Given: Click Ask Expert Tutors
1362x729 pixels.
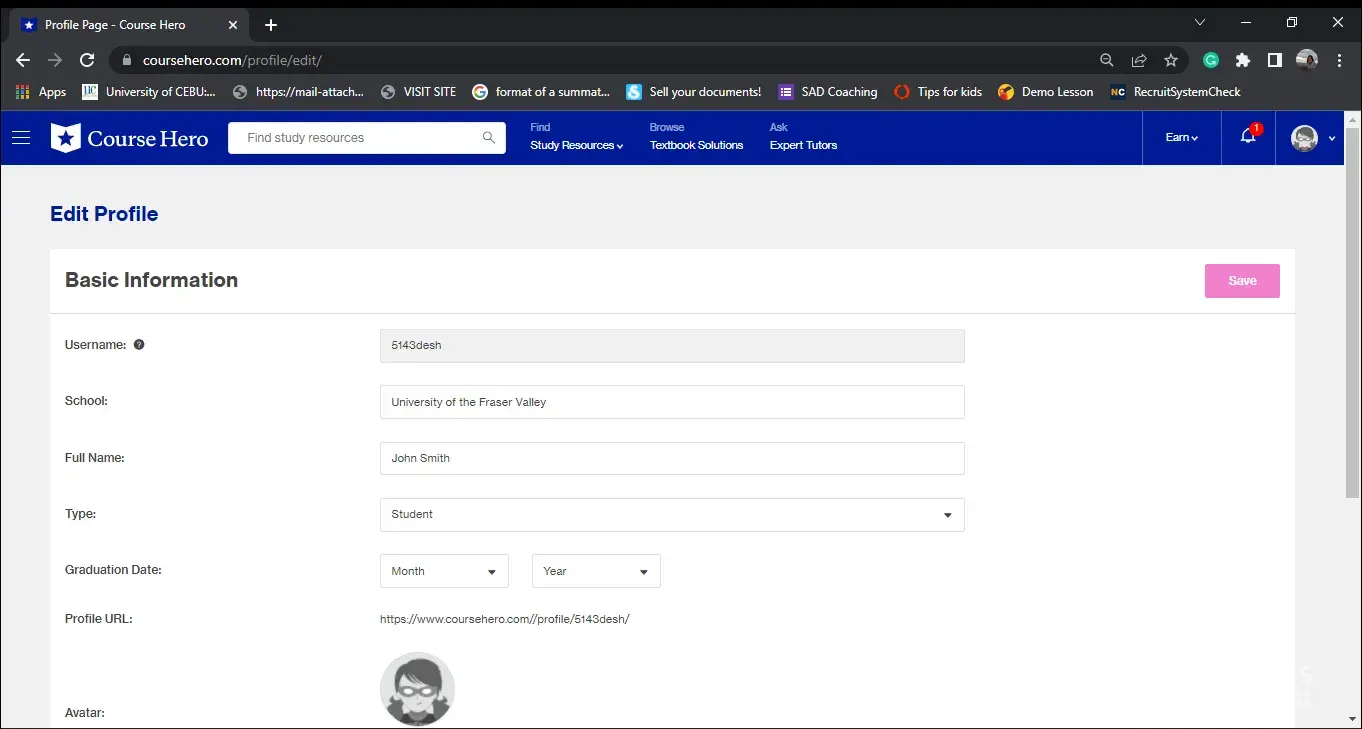Looking at the screenshot, I should click(x=803, y=145).
